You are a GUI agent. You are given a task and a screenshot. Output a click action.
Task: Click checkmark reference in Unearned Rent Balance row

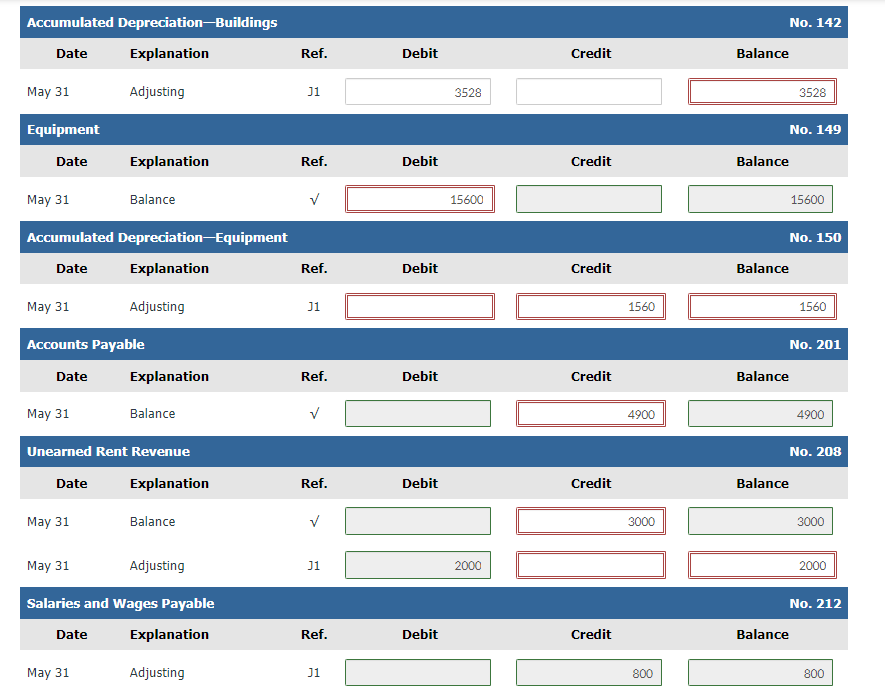[314, 521]
